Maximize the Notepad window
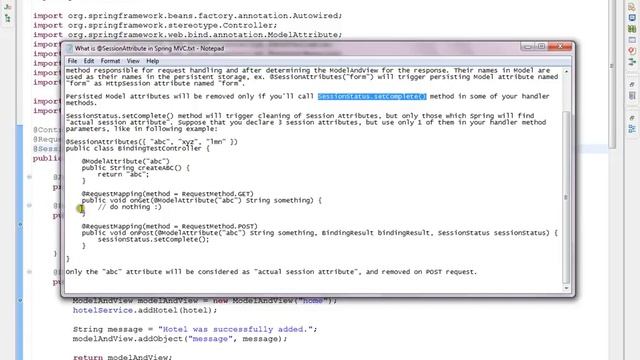 point(540,47)
